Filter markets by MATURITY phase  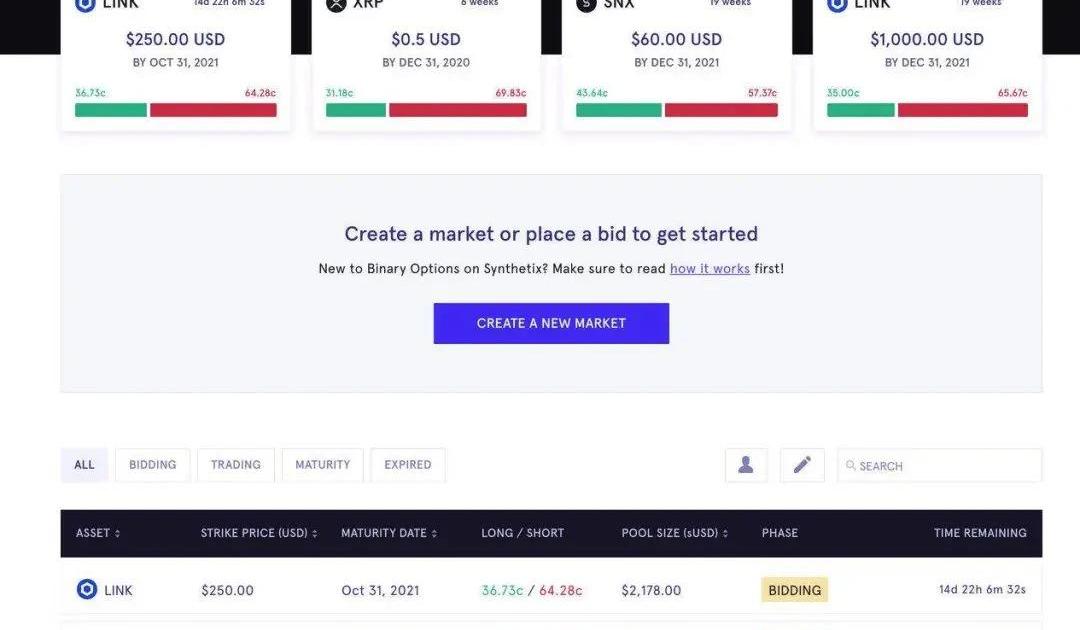[x=323, y=465]
